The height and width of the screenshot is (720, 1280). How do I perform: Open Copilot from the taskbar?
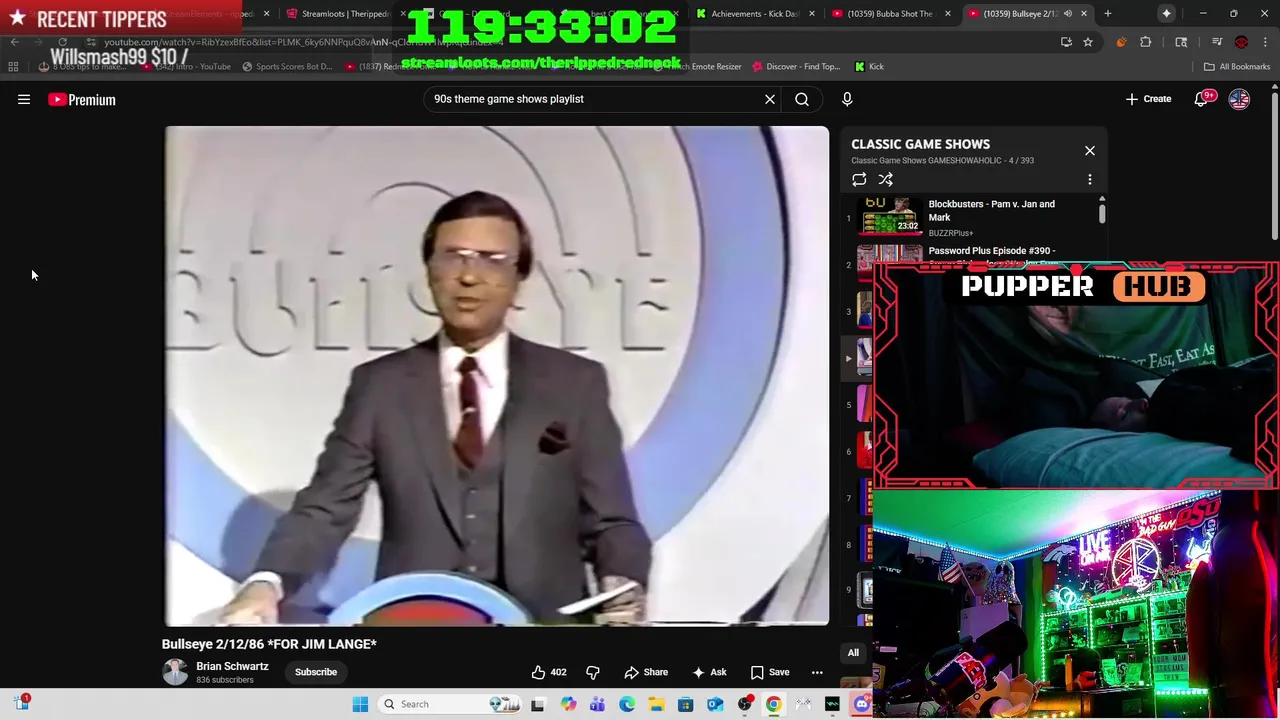[568, 704]
